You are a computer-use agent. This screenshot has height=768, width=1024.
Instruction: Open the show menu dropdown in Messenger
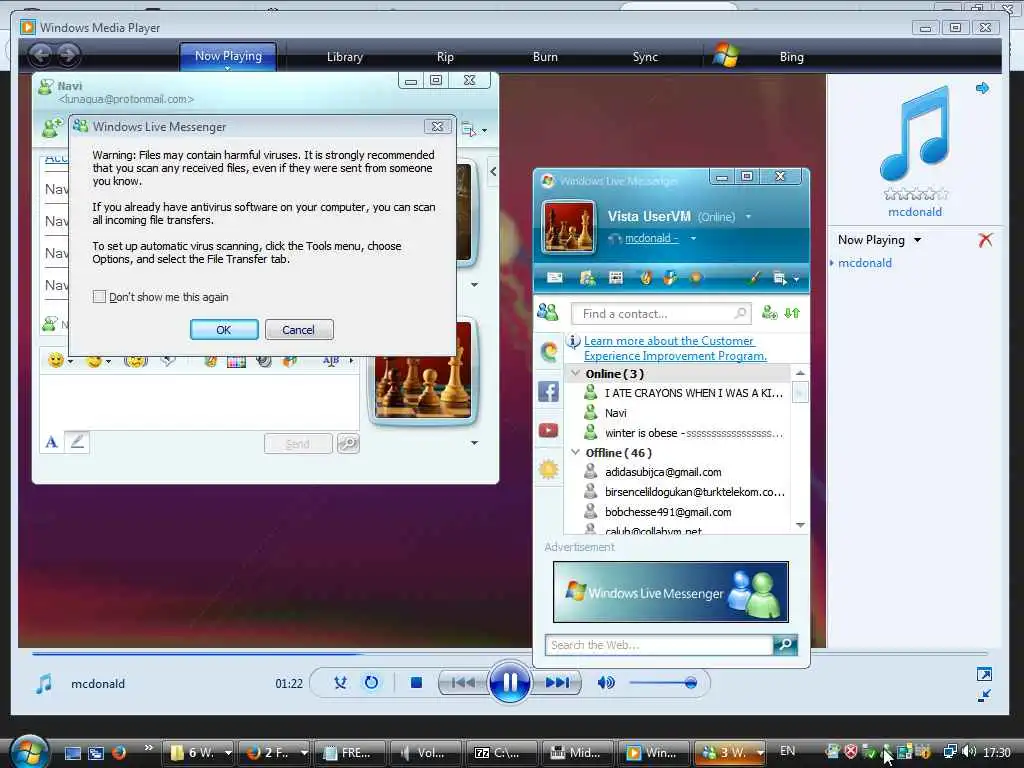(786, 279)
